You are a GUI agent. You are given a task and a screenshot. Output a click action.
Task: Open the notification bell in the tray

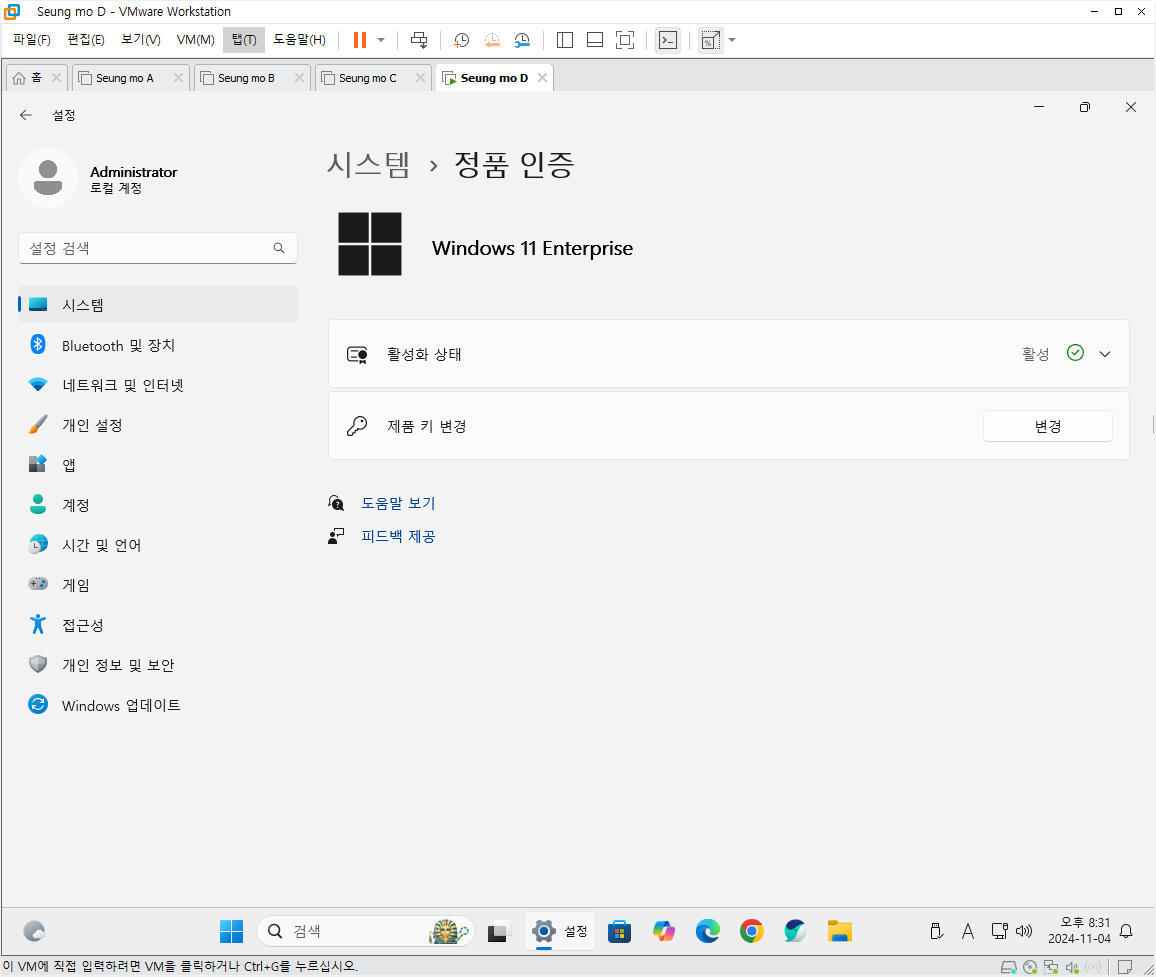pyautogui.click(x=1126, y=931)
